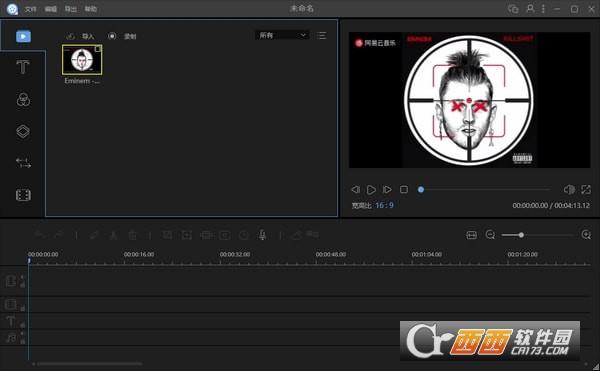600x371 pixels.
Task: Toggle fullscreen preview
Action: [x=586, y=189]
